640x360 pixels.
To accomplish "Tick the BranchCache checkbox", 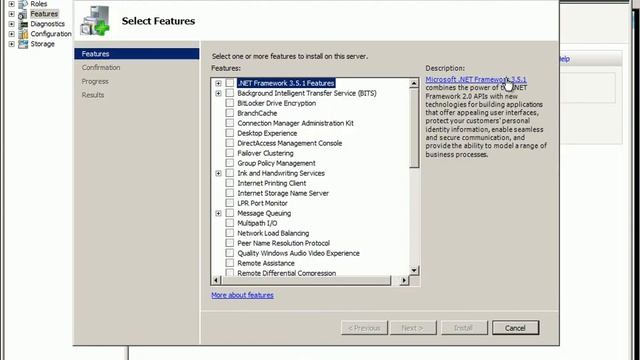I will [x=230, y=113].
